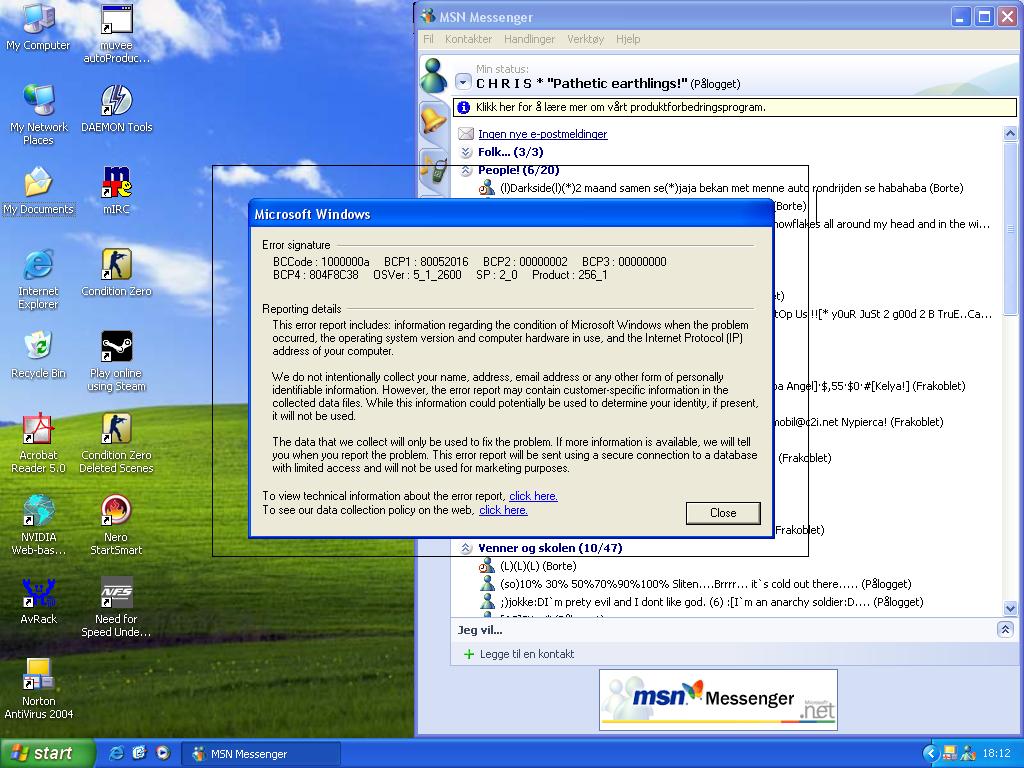Click the mail envelope icon in MSN Messenger
The width and height of the screenshot is (1024, 768).
[466, 134]
